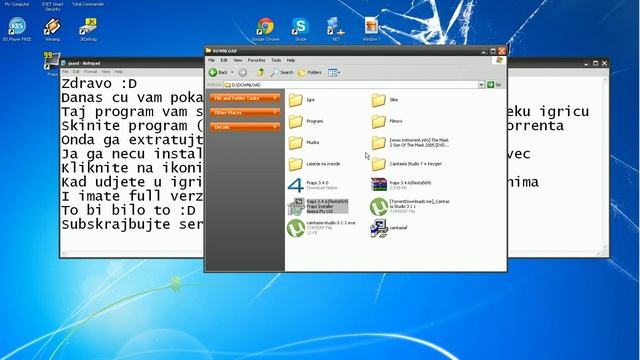Maximize the Notepad window
This screenshot has height=360, width=640.
[x=595, y=63]
